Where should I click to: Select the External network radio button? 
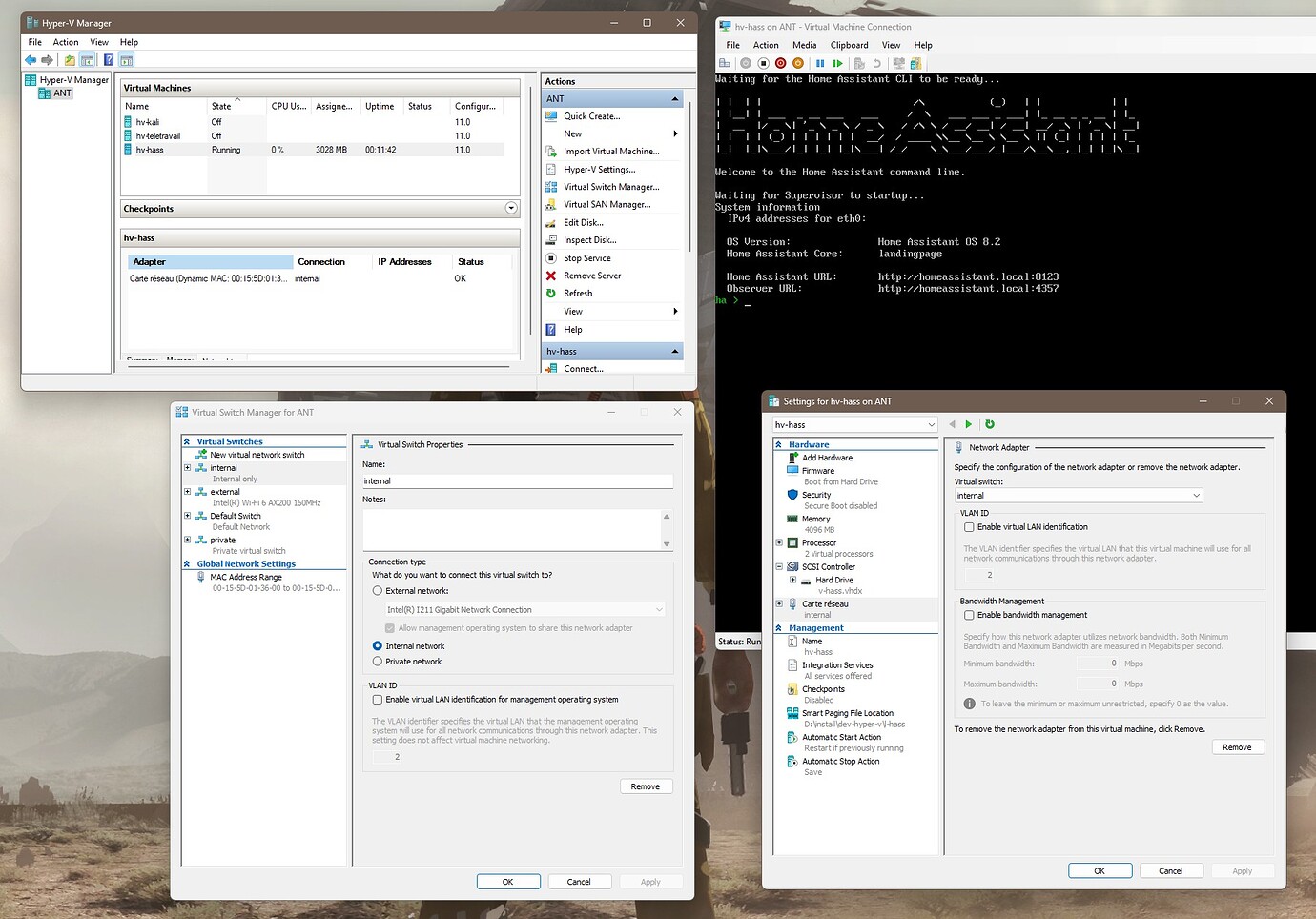click(378, 590)
